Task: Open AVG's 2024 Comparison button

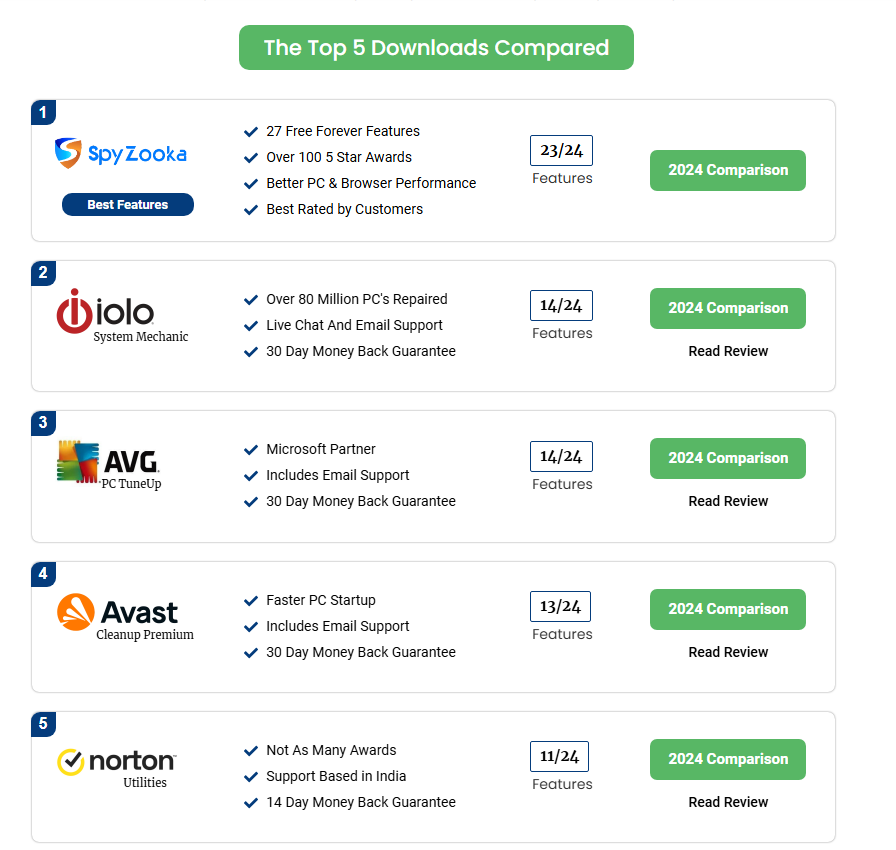Action: point(728,458)
